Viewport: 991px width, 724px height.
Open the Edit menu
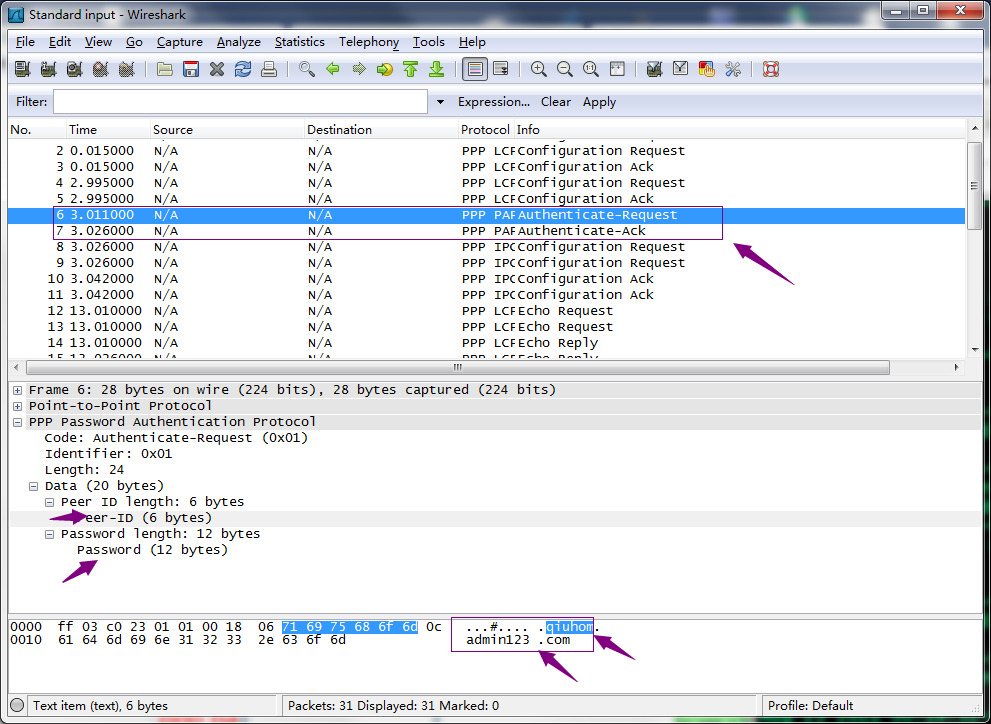click(59, 42)
